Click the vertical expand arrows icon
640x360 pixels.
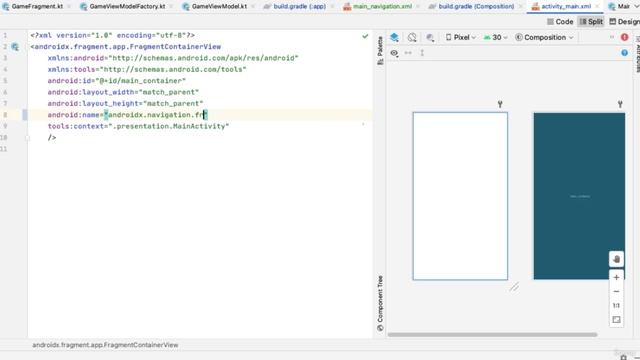pos(422,53)
